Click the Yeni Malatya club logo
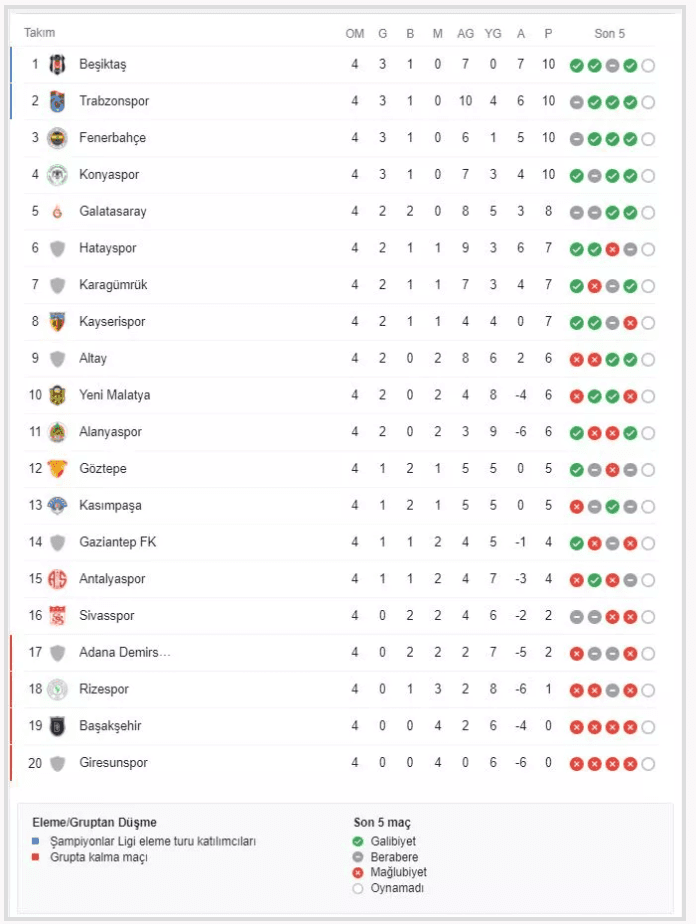 pyautogui.click(x=57, y=395)
